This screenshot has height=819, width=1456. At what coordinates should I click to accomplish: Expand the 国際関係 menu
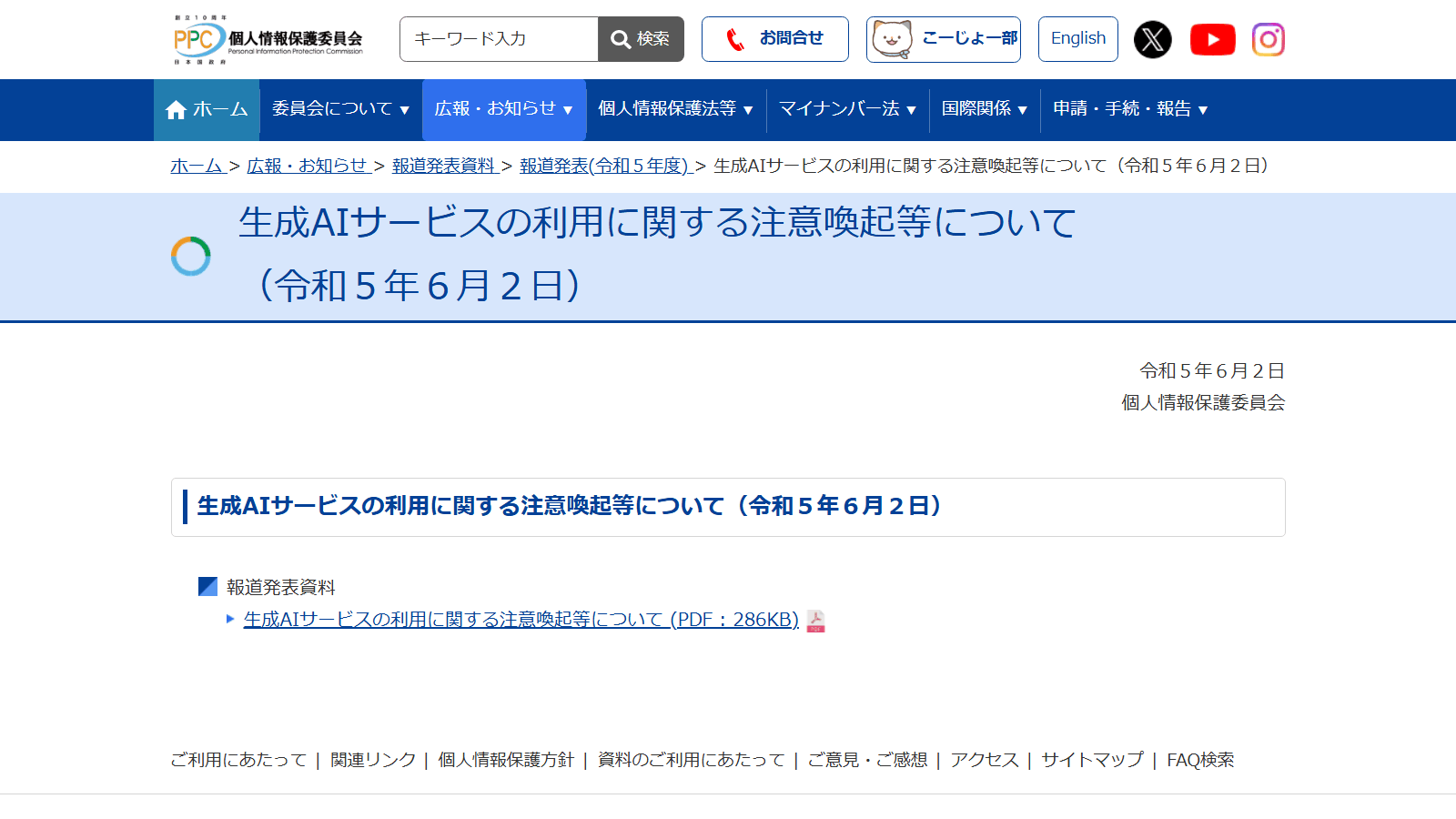pos(985,109)
